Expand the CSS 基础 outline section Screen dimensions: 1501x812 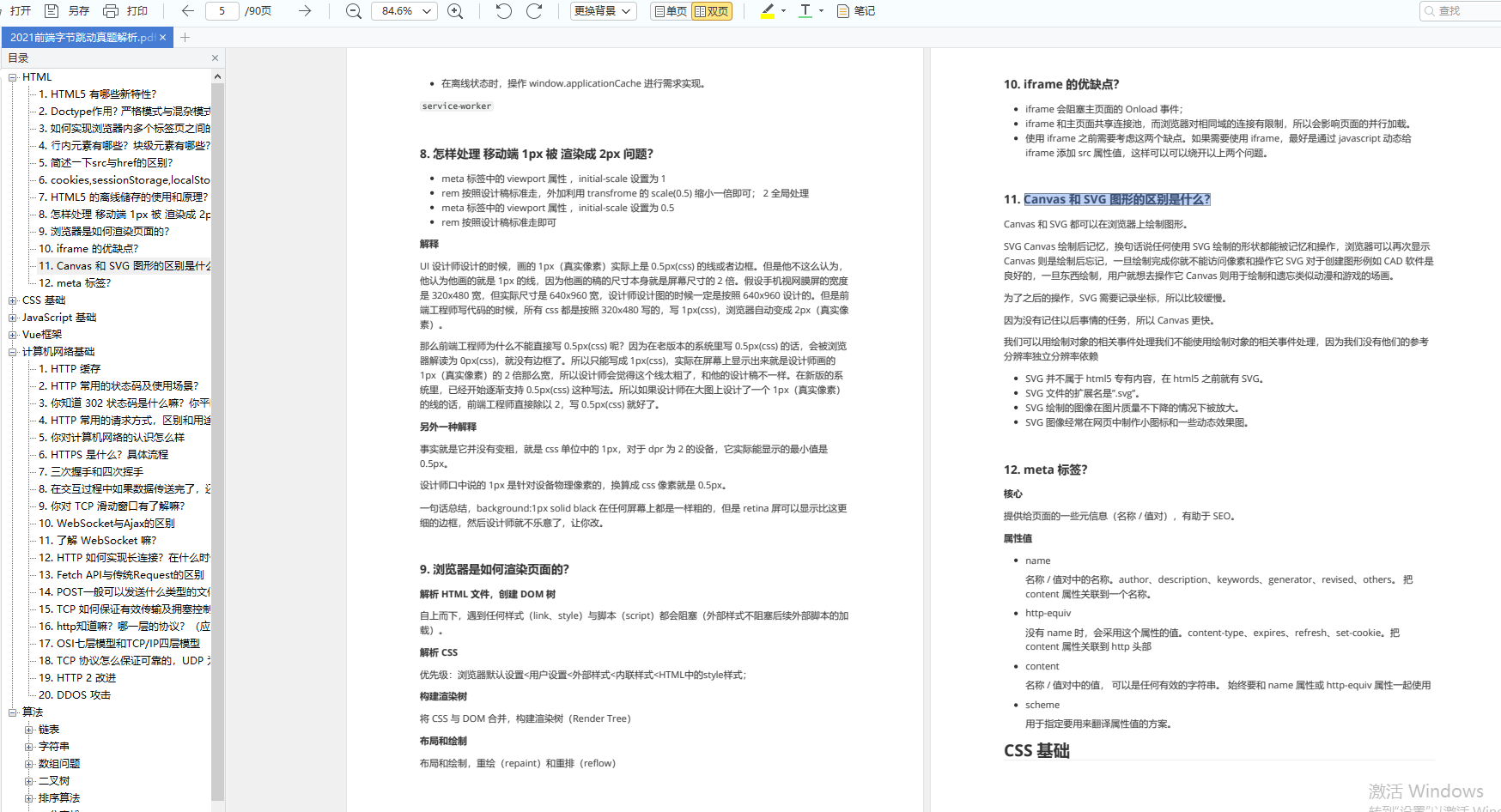click(13, 300)
